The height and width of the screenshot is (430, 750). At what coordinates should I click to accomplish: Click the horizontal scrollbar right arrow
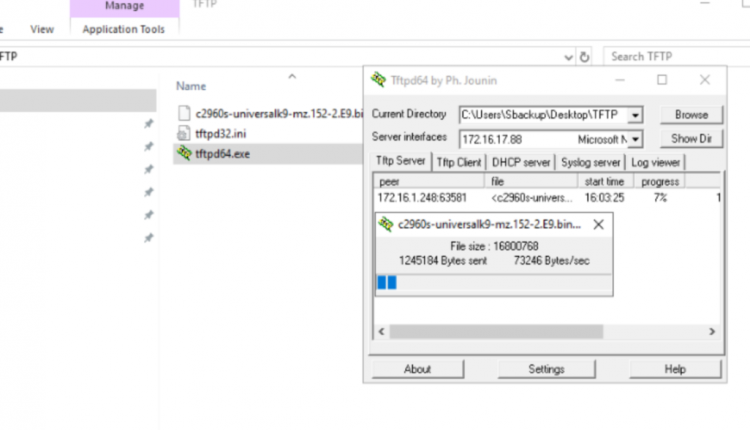tap(712, 331)
